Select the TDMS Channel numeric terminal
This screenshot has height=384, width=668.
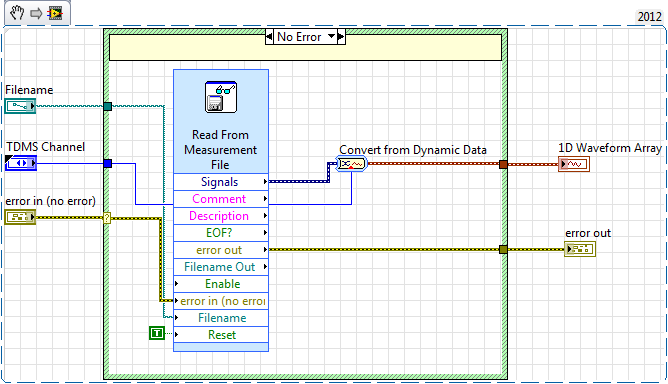coord(20,163)
